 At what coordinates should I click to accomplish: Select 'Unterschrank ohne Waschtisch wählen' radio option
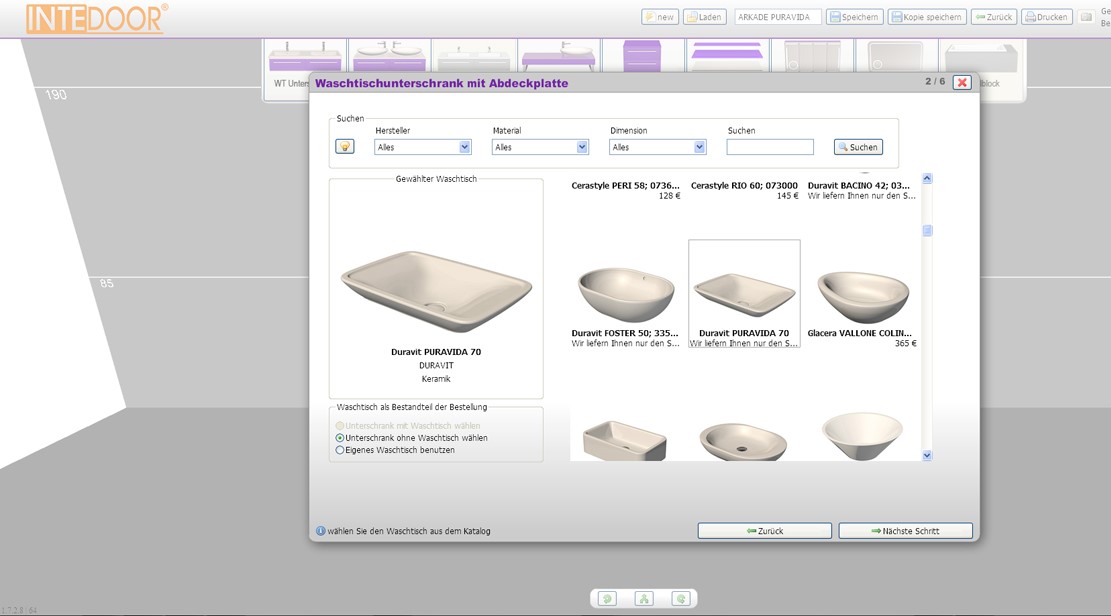click(x=340, y=438)
